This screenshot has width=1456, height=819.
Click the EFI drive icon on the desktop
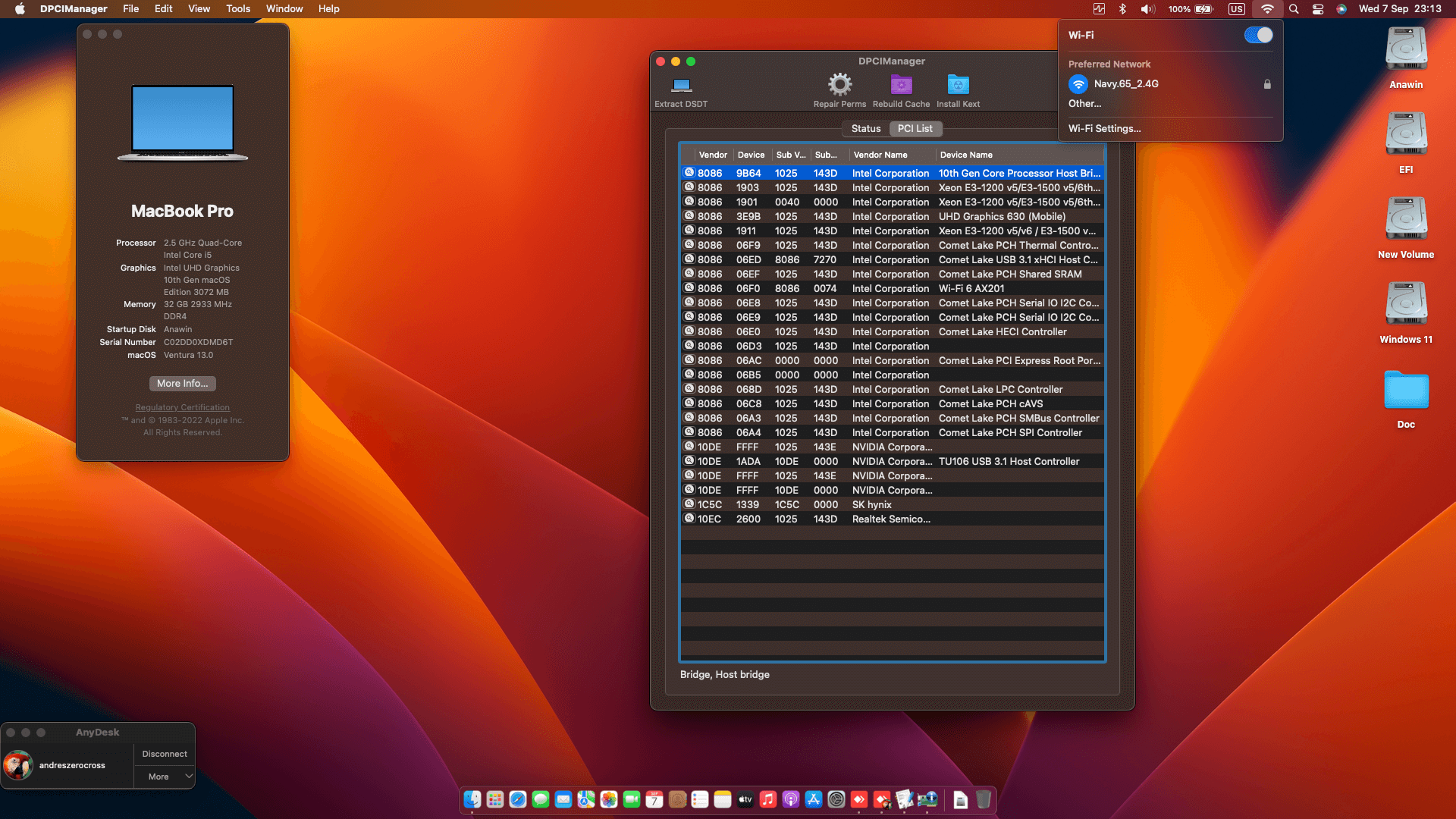pyautogui.click(x=1406, y=135)
